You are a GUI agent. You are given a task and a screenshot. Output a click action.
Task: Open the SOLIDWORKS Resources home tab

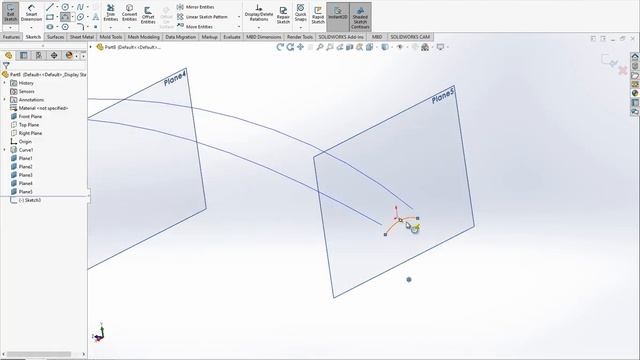click(635, 56)
